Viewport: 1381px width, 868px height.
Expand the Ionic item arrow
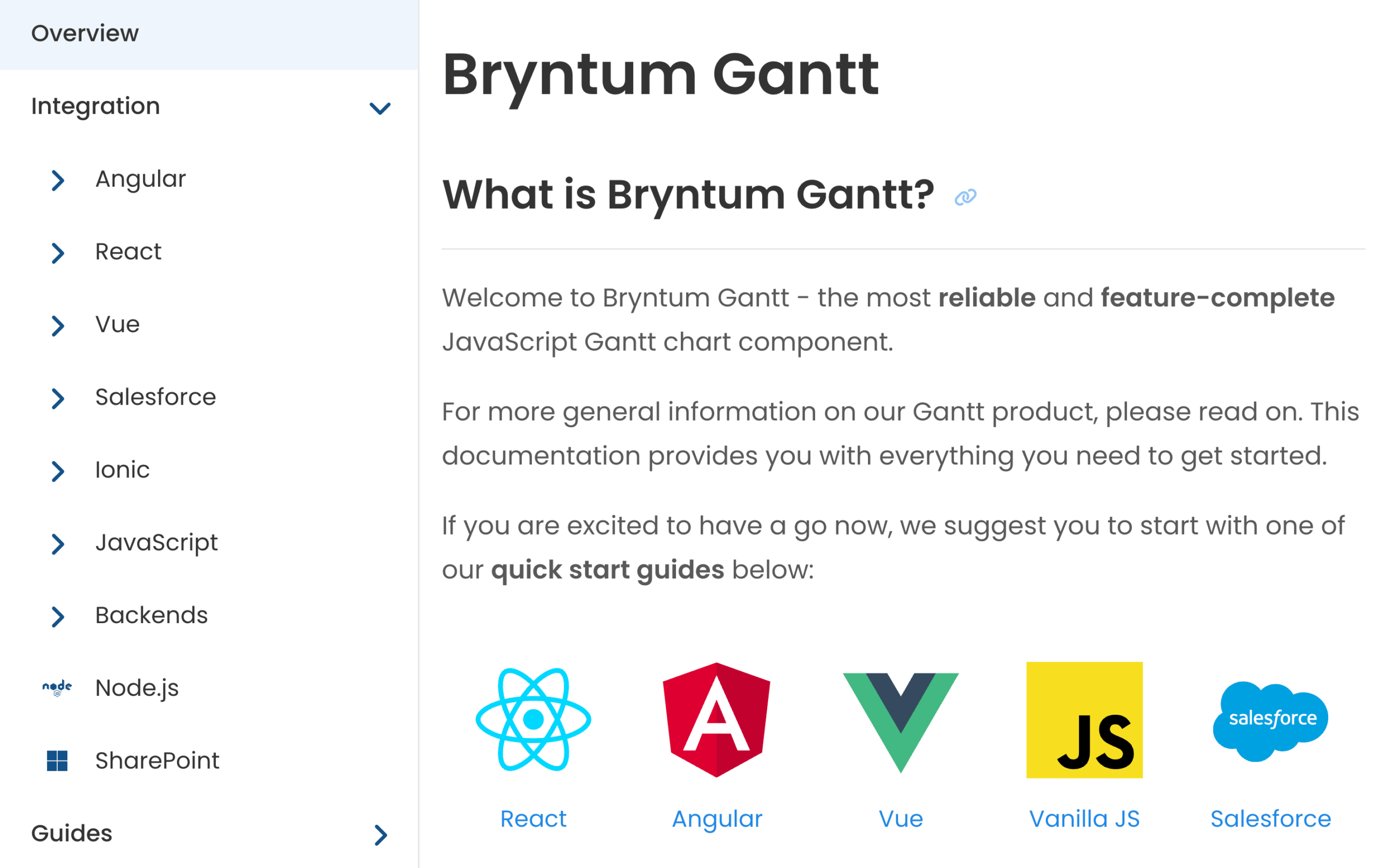pos(57,471)
